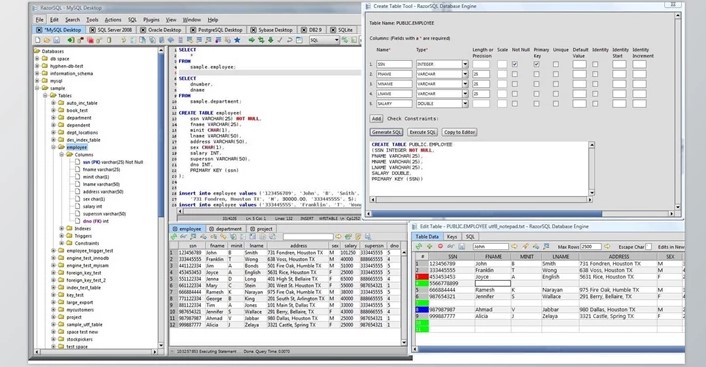Image resolution: width=706 pixels, height=367 pixels.
Task: Check Identity for SSN column
Action: tap(595, 64)
